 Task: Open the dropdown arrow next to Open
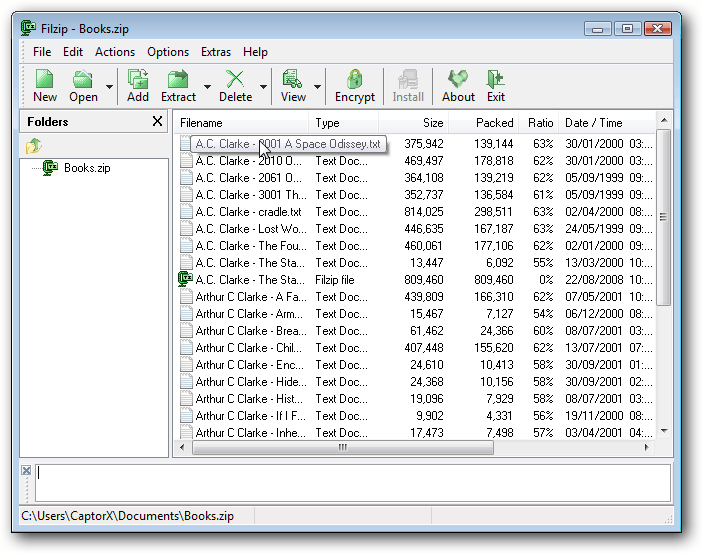point(109,86)
